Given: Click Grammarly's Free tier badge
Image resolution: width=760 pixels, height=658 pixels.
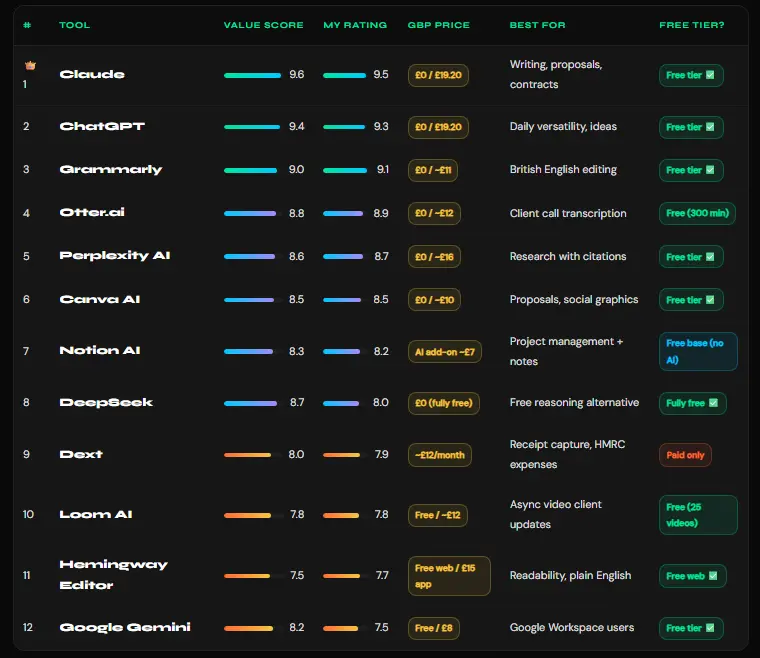Looking at the screenshot, I should pos(691,170).
